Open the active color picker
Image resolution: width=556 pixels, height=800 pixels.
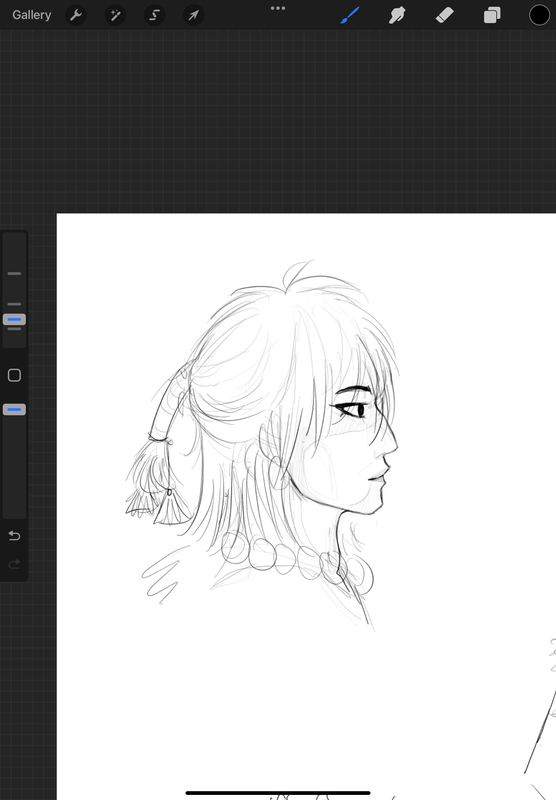[x=539, y=15]
